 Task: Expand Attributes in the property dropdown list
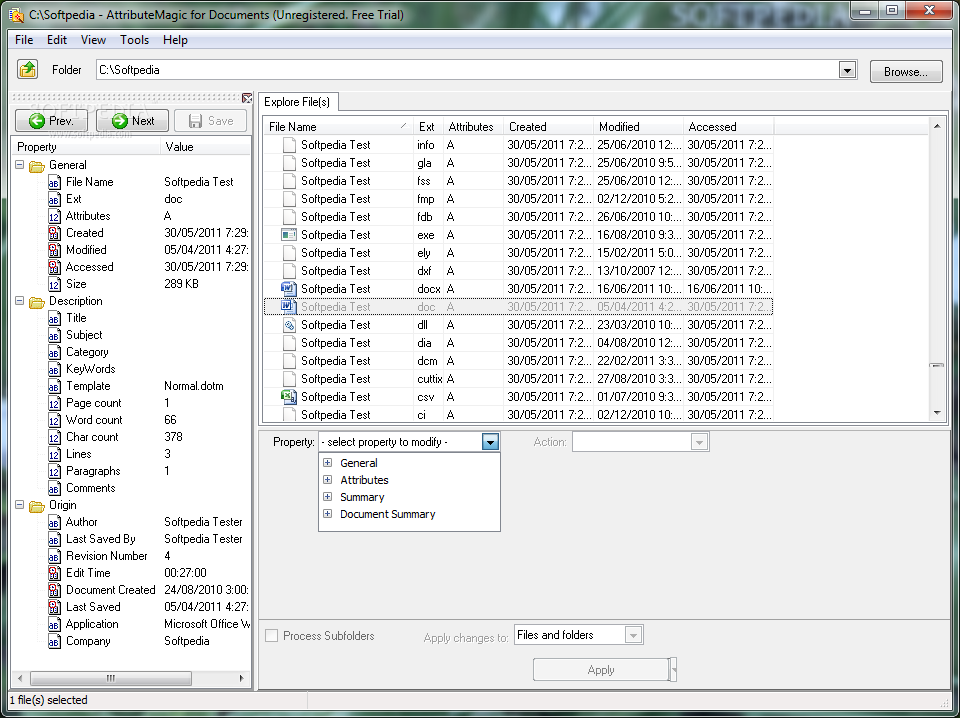pos(328,480)
